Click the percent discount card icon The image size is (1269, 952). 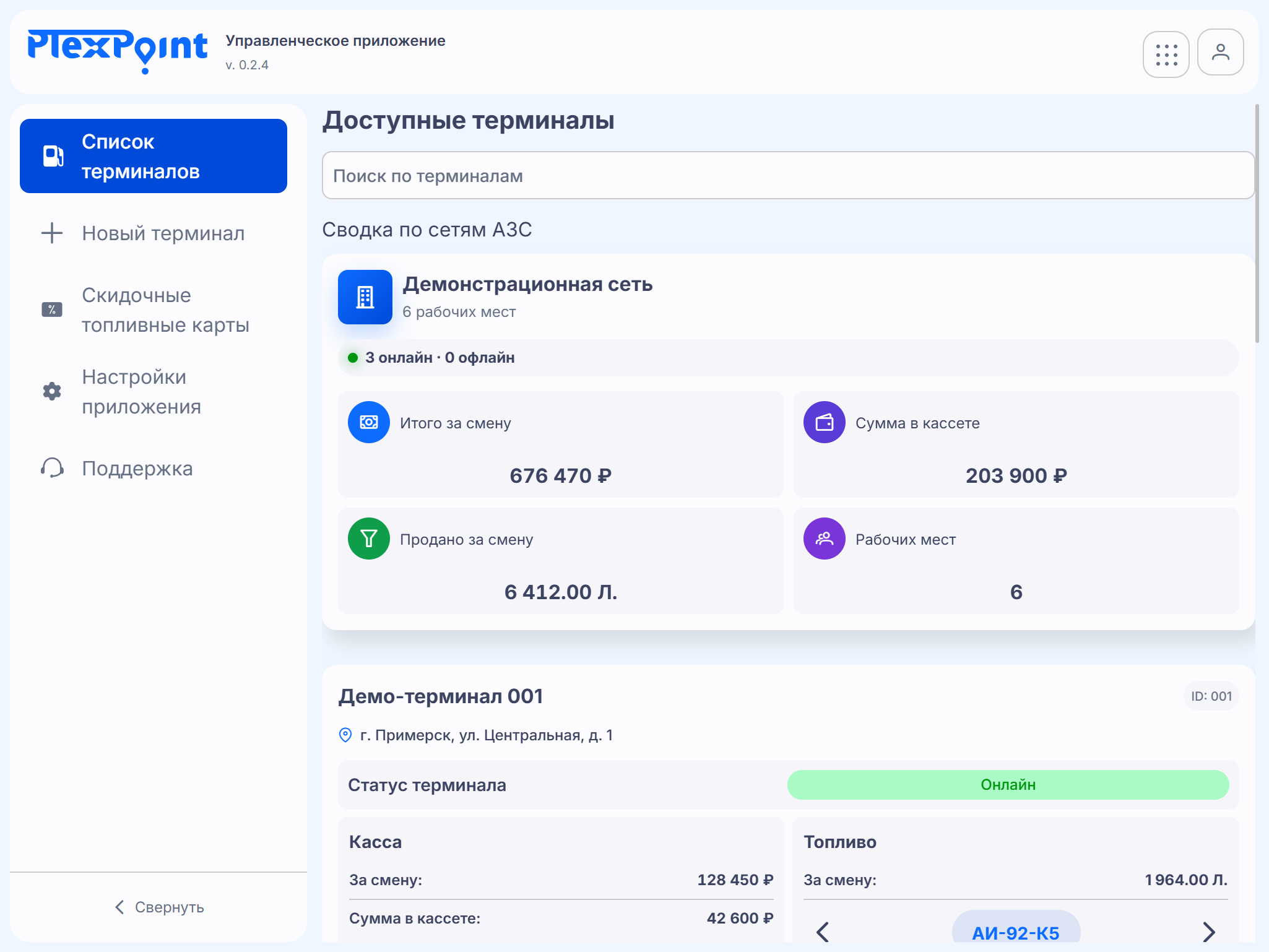coord(52,309)
